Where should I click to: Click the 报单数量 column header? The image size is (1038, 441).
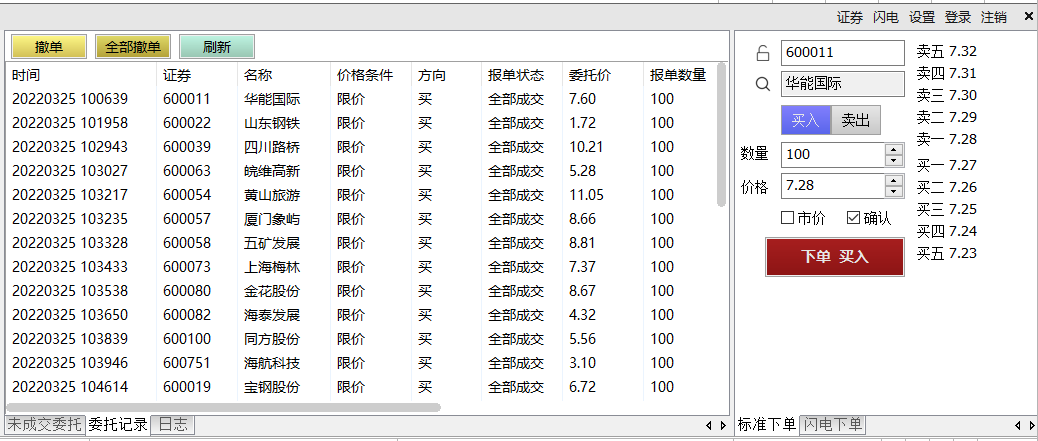coord(678,75)
